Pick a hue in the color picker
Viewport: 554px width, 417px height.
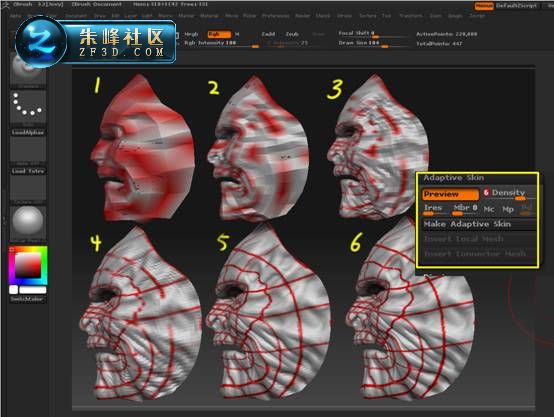coord(28,266)
